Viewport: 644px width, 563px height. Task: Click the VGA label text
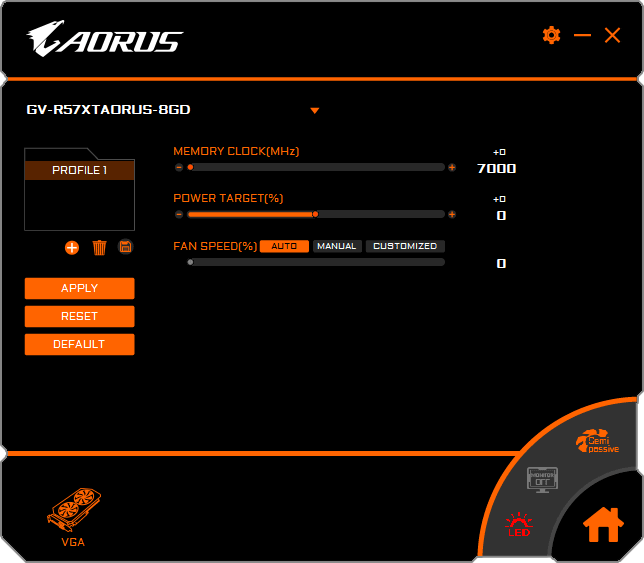[x=73, y=542]
